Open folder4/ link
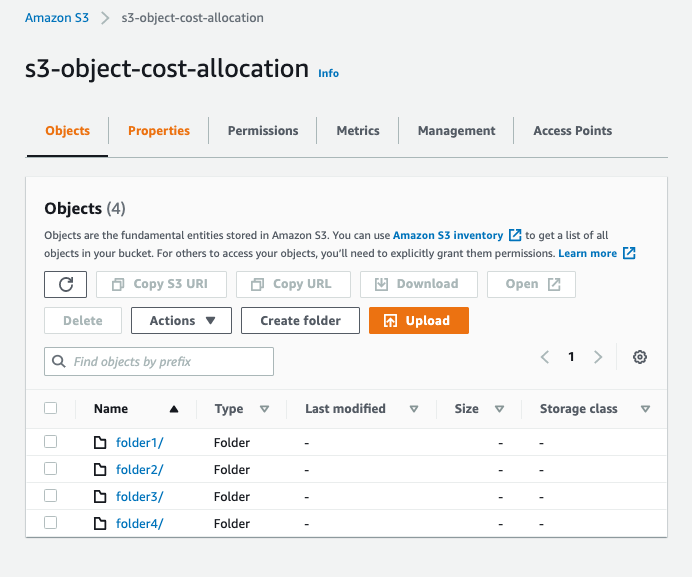Viewport: 692px width, 577px height. pyautogui.click(x=139, y=524)
